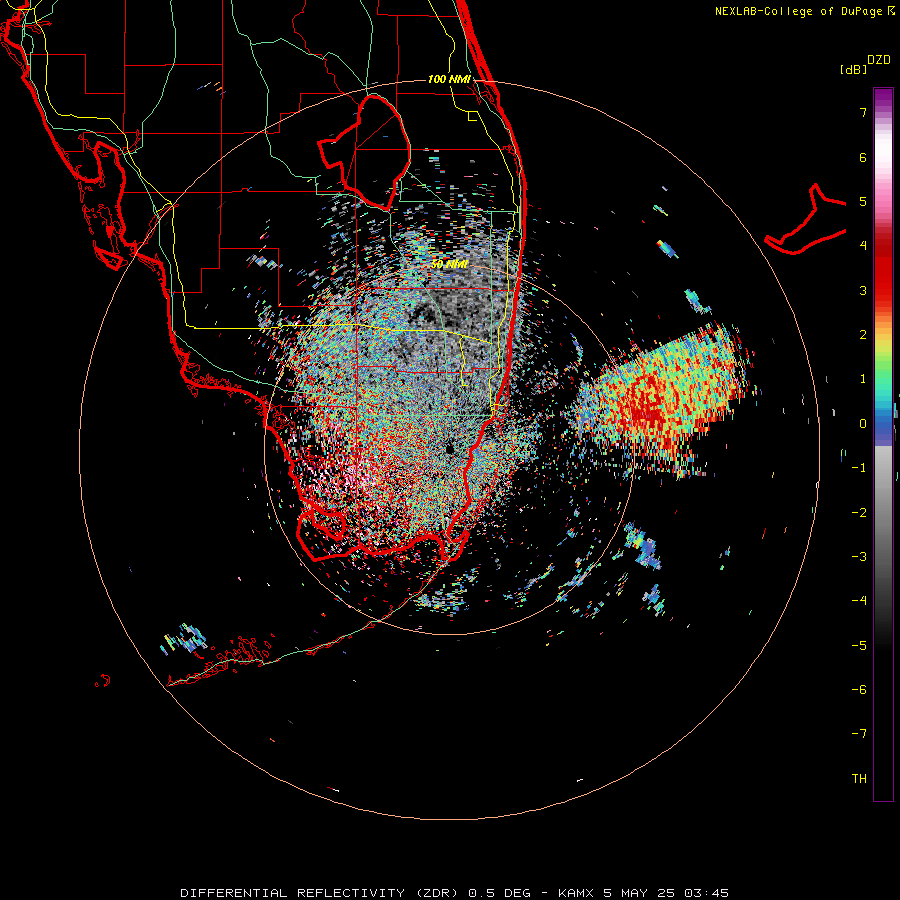Click the 6 value on the color scale

click(x=863, y=157)
